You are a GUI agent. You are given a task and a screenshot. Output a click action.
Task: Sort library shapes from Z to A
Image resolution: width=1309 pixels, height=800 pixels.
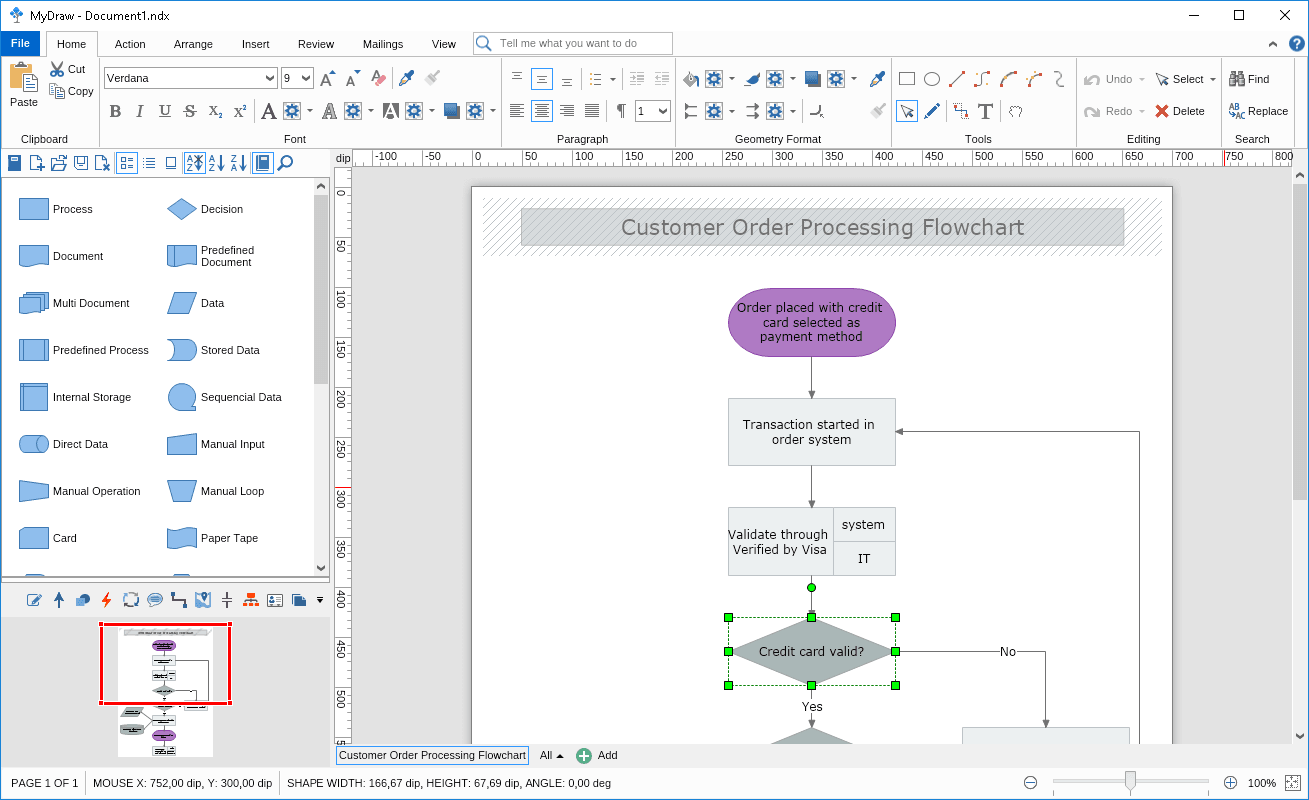click(238, 163)
